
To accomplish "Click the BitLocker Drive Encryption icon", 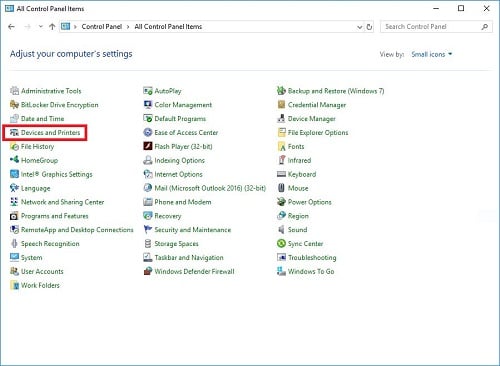I will click(14, 105).
